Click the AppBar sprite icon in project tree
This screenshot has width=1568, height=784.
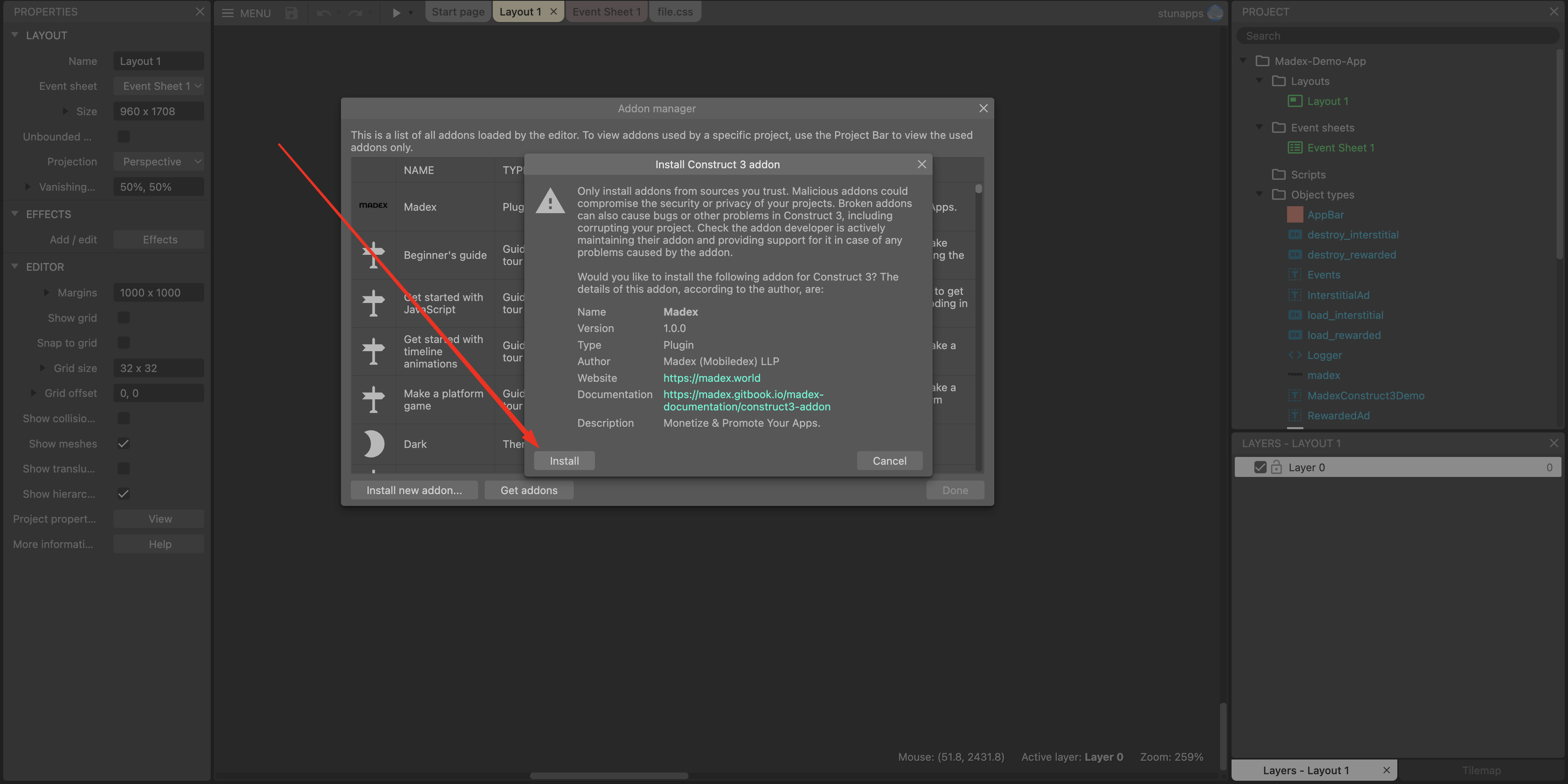point(1295,214)
